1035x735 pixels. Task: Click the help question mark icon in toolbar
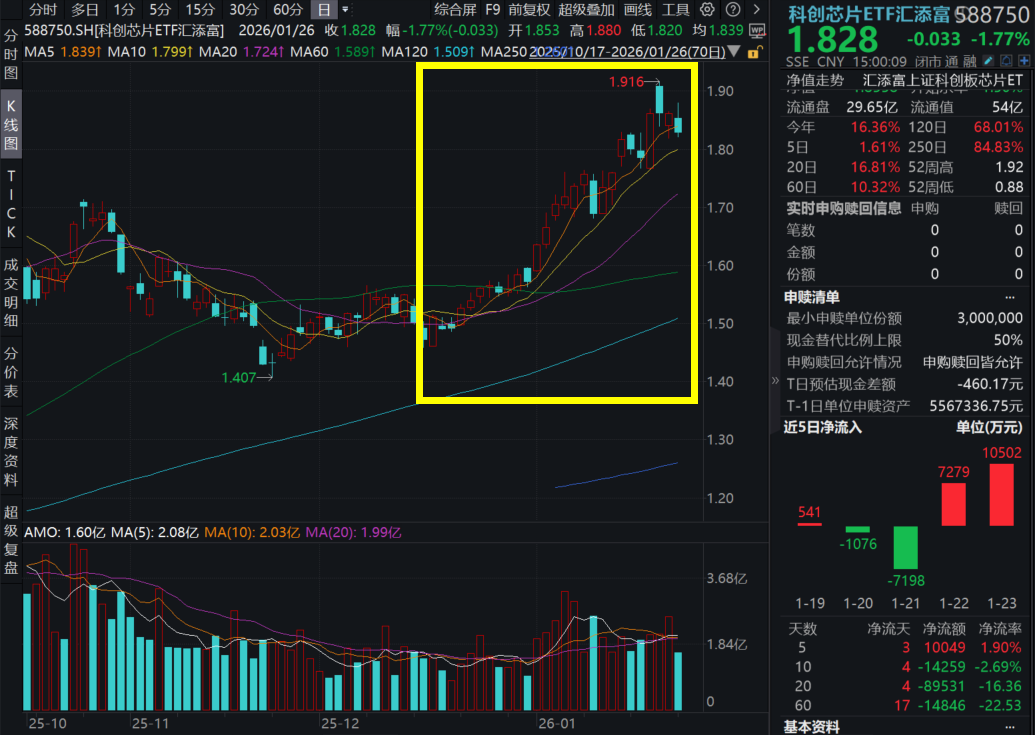point(733,10)
